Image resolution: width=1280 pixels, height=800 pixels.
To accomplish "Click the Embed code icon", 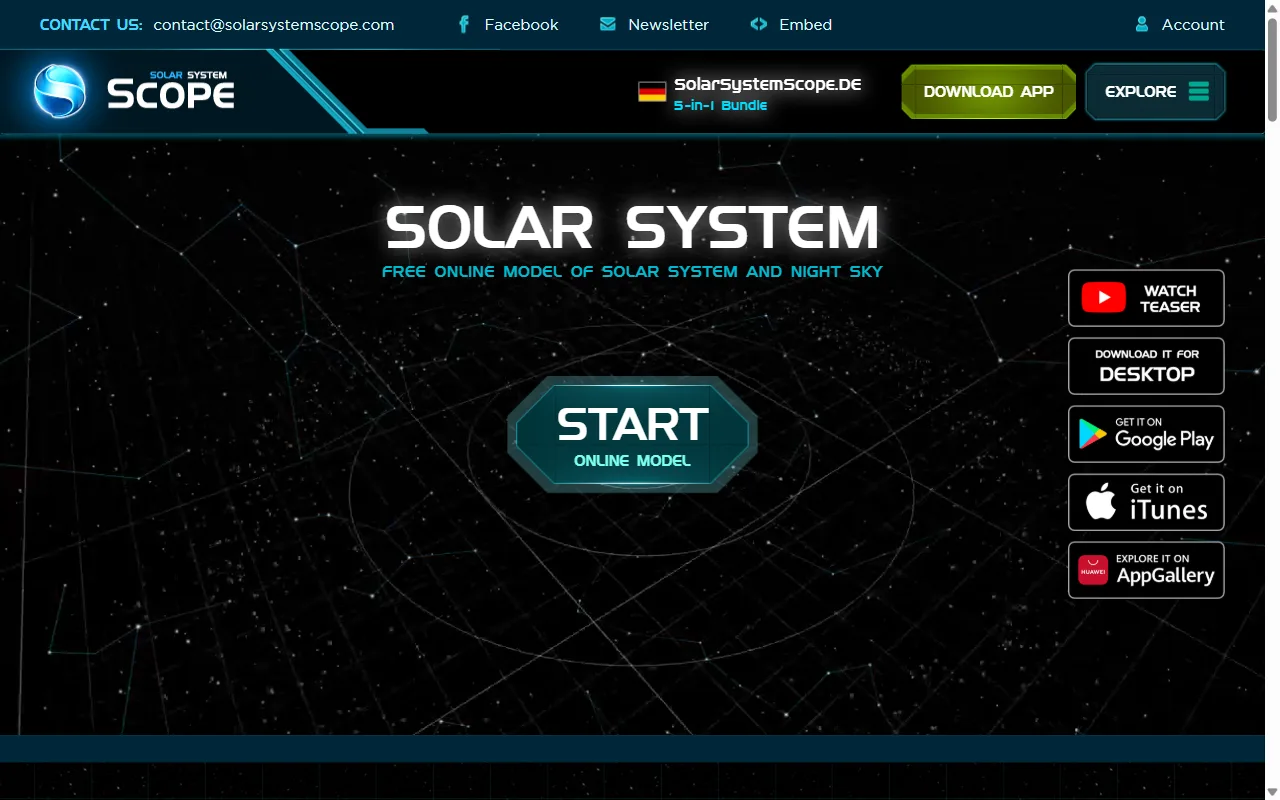I will click(x=759, y=24).
